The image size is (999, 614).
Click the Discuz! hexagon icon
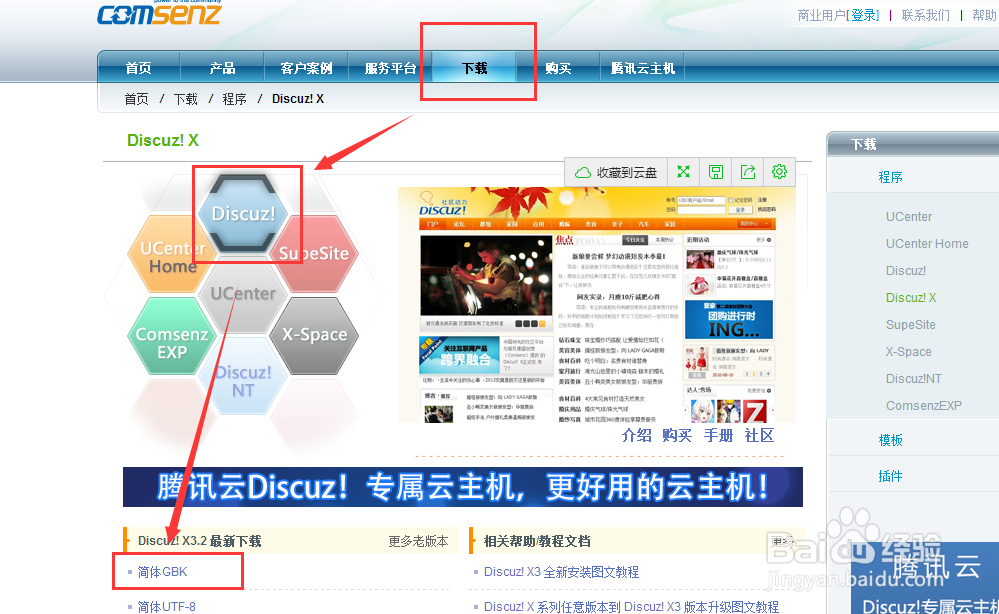coord(243,213)
